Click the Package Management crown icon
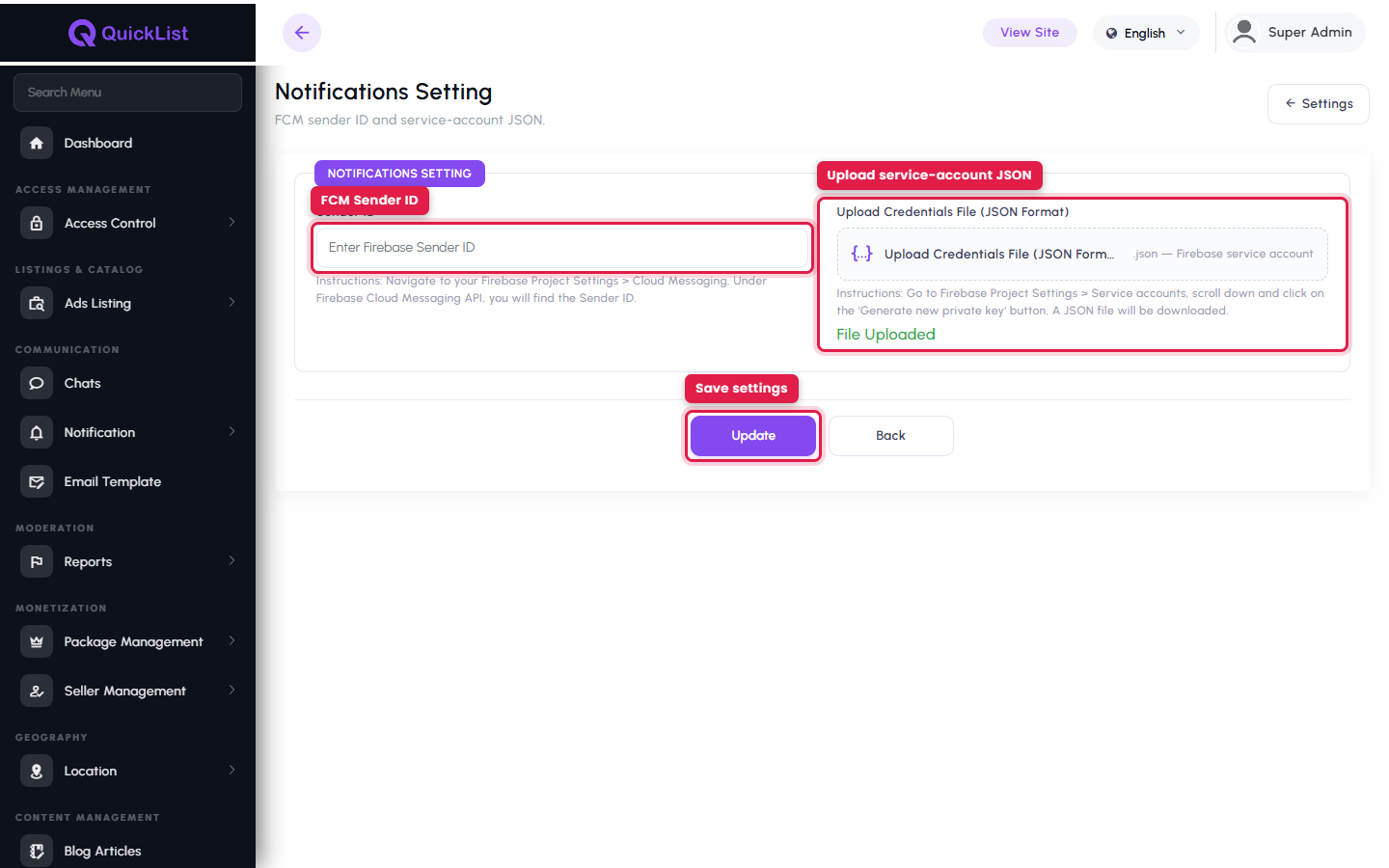The width and height of the screenshot is (1389, 868). pyautogui.click(x=37, y=641)
